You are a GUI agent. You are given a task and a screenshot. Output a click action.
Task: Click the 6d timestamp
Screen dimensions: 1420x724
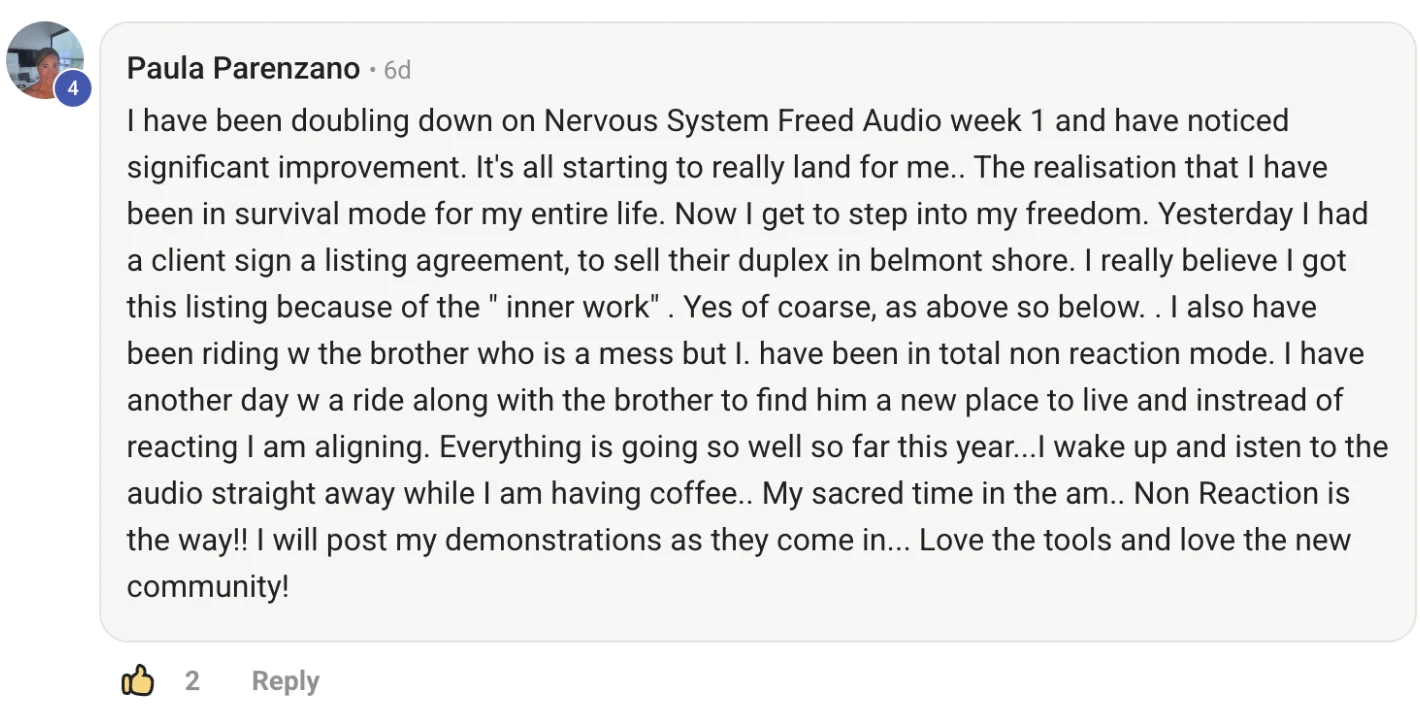point(397,70)
